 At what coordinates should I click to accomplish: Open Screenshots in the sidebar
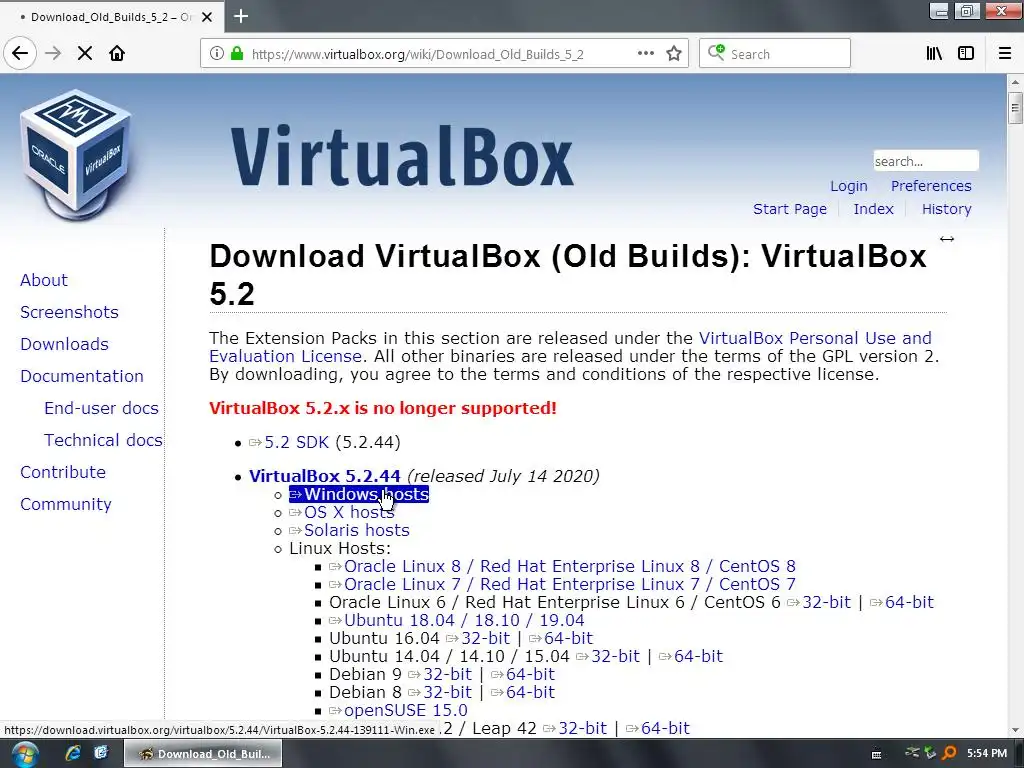[69, 312]
